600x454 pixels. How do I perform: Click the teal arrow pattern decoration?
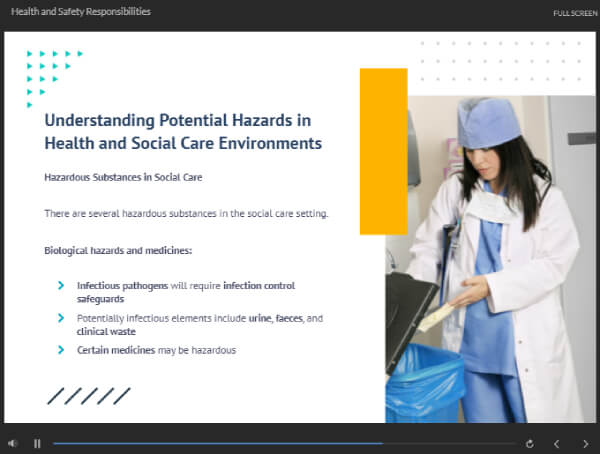pyautogui.click(x=50, y=73)
